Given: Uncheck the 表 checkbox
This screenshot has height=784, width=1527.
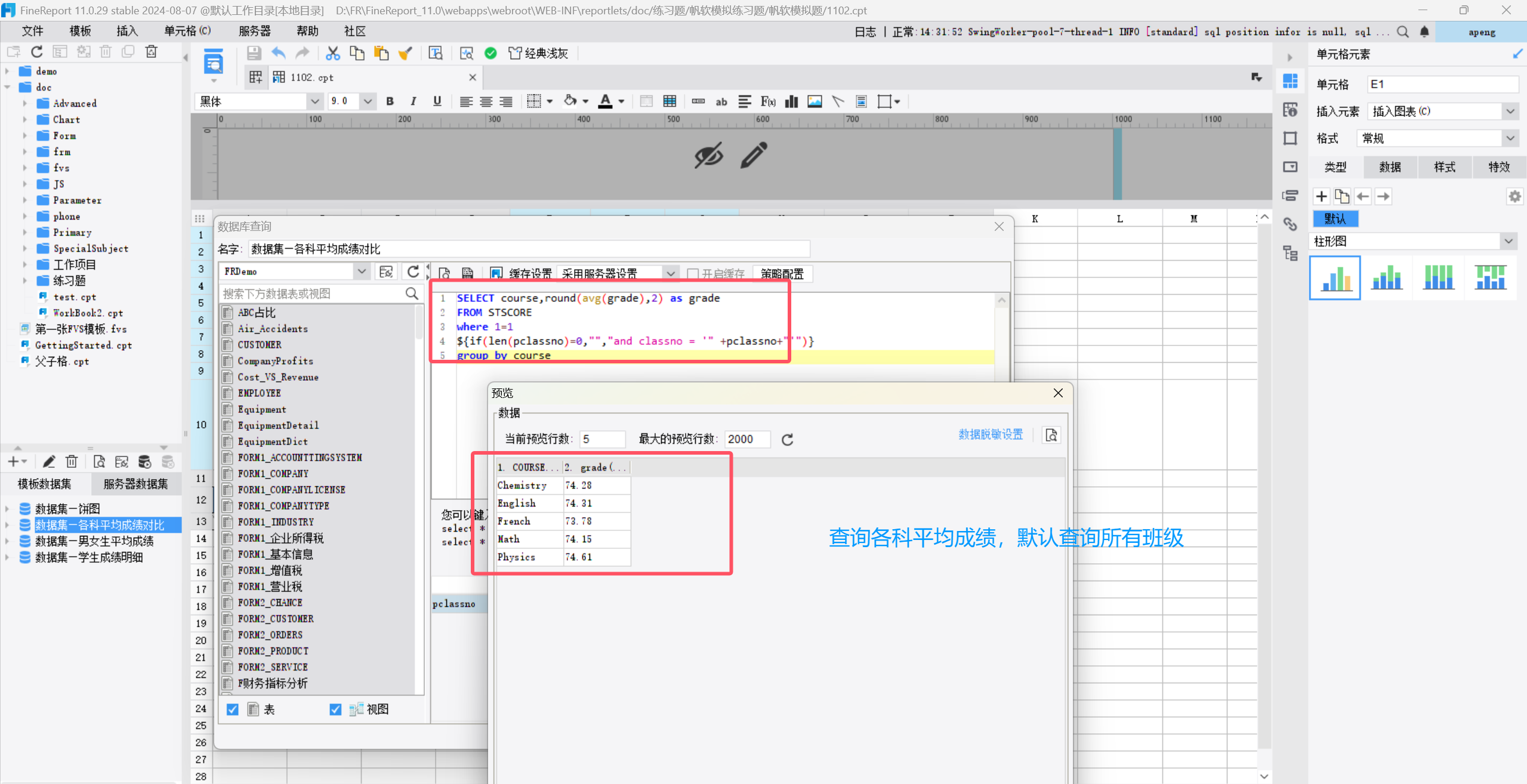Looking at the screenshot, I should coord(233,709).
